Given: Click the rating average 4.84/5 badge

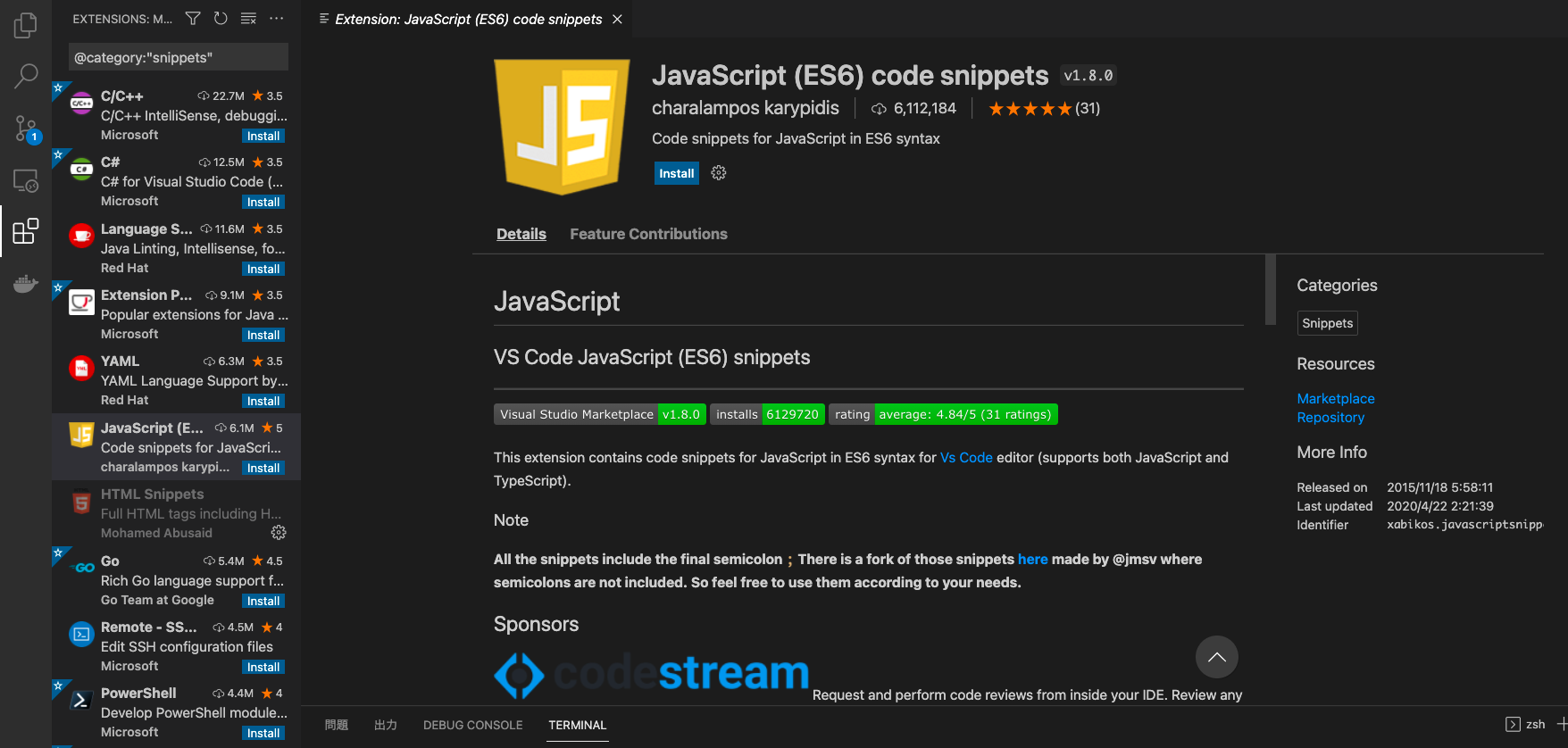Looking at the screenshot, I should pyautogui.click(x=943, y=414).
